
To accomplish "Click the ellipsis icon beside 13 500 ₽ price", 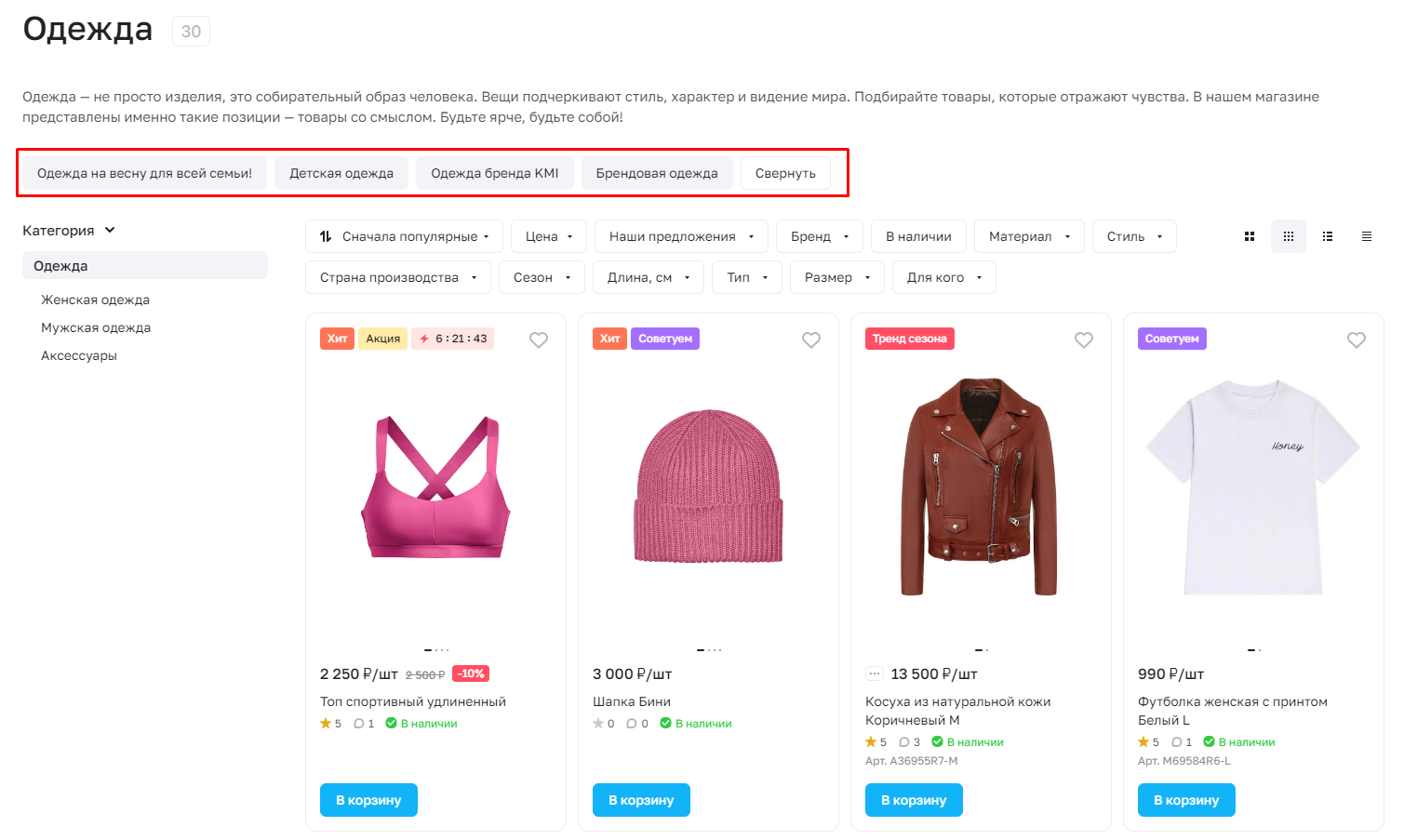I will pyautogui.click(x=875, y=673).
